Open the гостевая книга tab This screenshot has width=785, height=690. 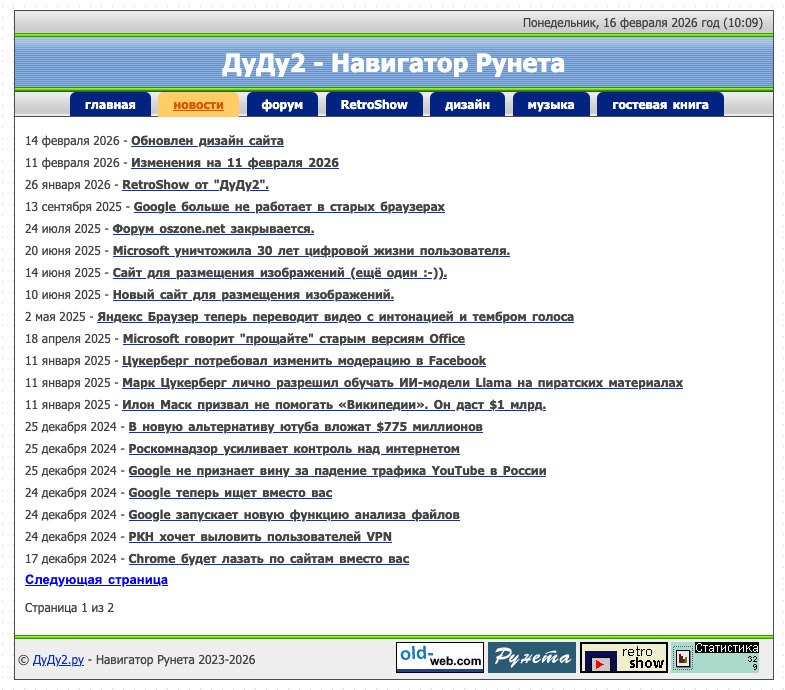[660, 105]
